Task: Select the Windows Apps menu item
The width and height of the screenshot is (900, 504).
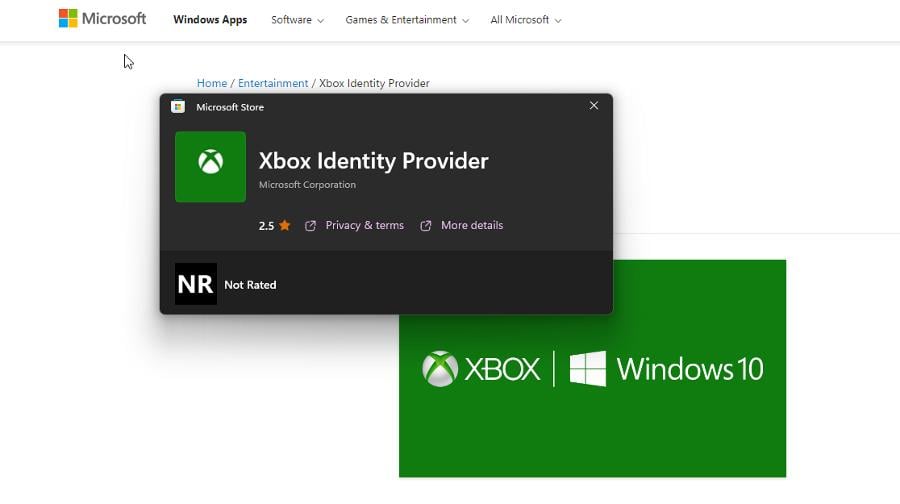Action: click(210, 20)
